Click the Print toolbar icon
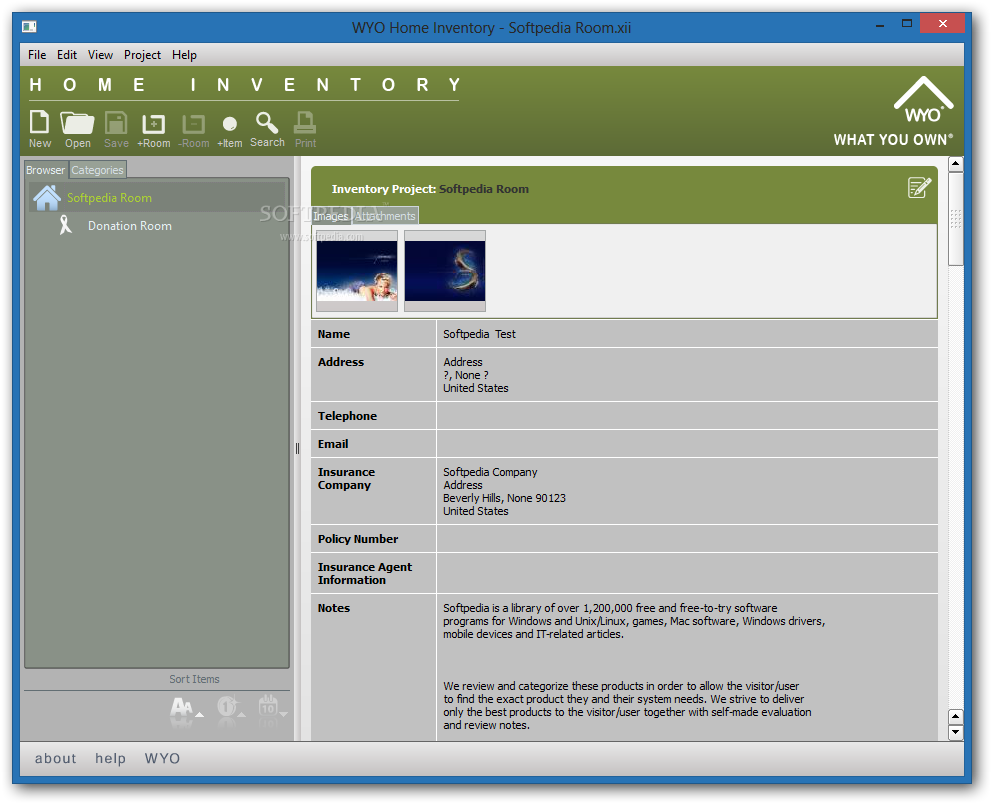992x804 pixels. pos(305,129)
